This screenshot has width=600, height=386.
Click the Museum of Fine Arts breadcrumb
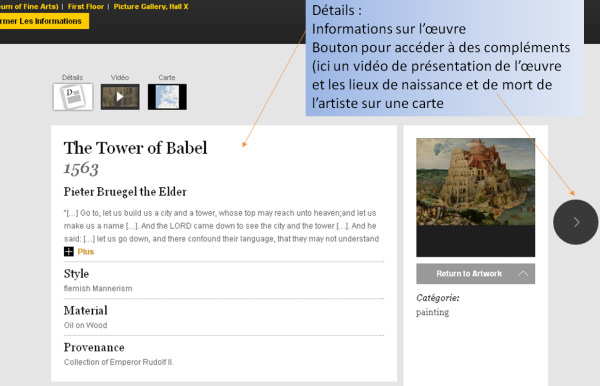(29, 7)
